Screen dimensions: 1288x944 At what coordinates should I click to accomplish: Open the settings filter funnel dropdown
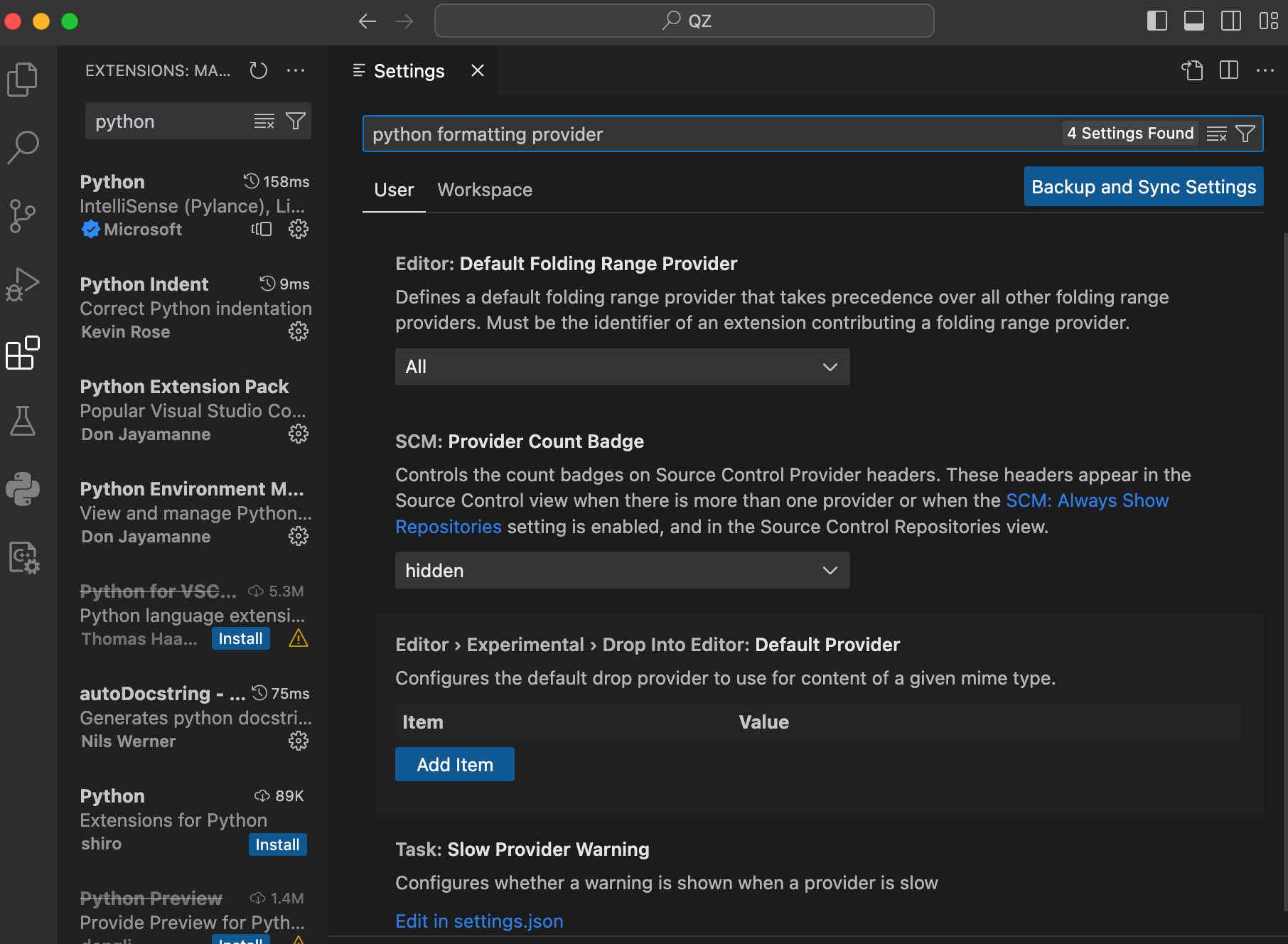[1244, 133]
